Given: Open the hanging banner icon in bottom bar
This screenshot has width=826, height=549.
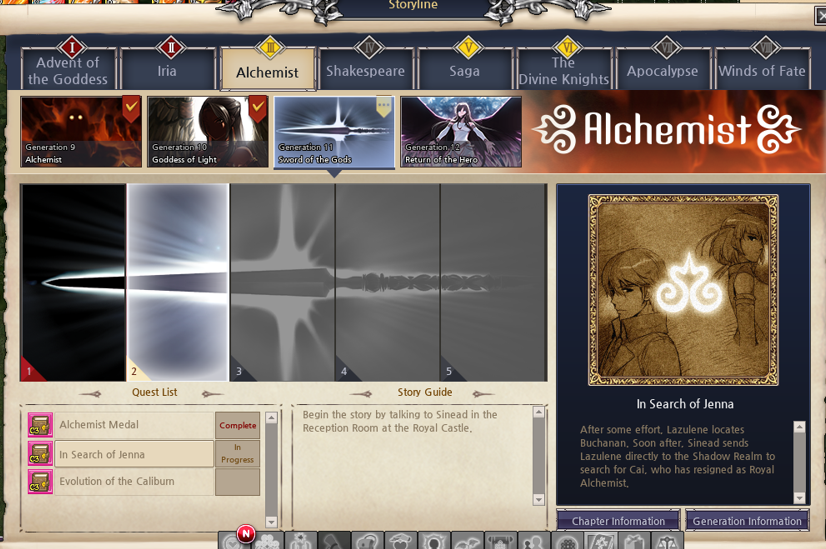Looking at the screenshot, I should click(x=500, y=541).
